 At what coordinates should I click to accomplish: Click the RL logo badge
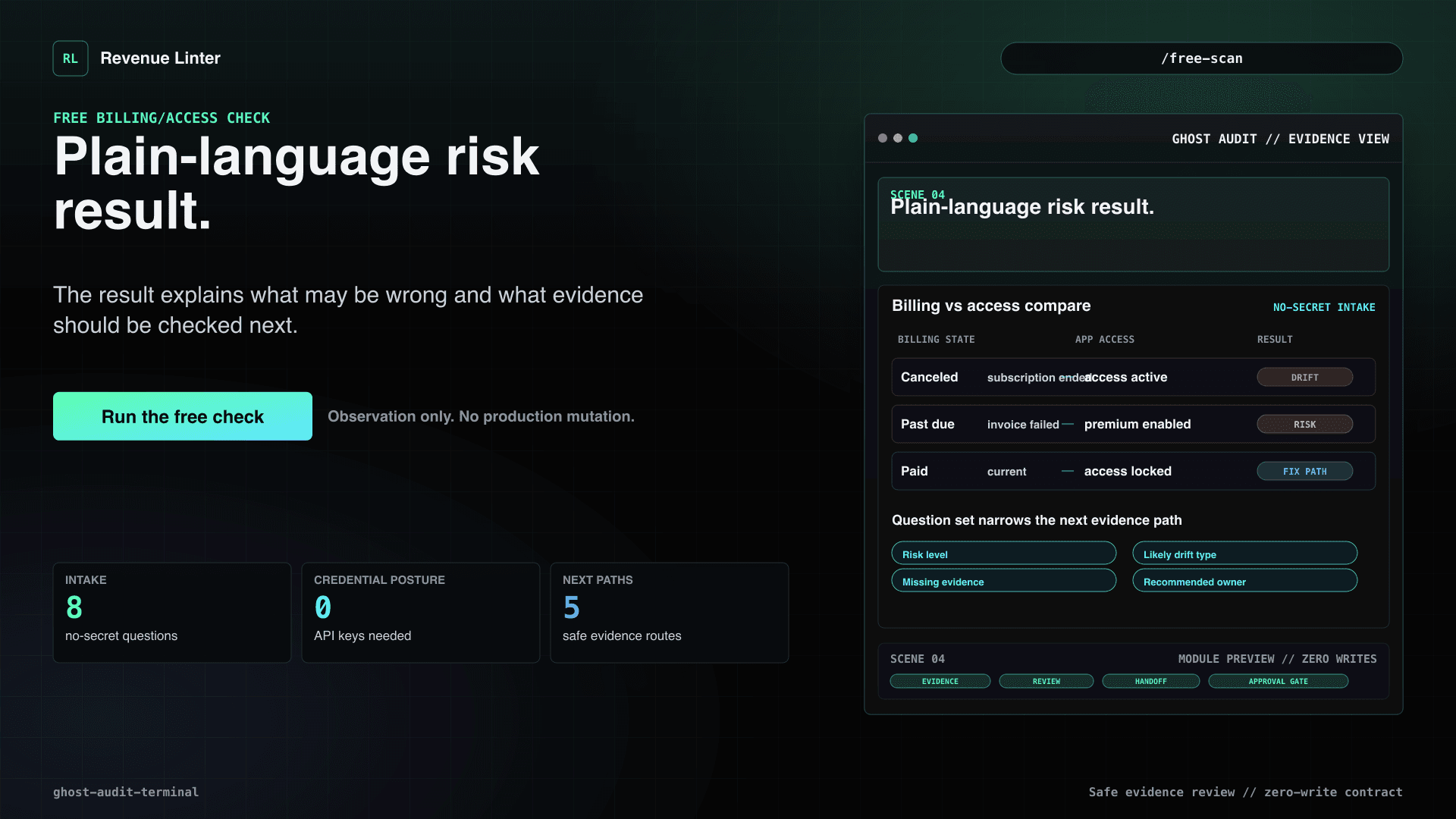click(x=71, y=58)
